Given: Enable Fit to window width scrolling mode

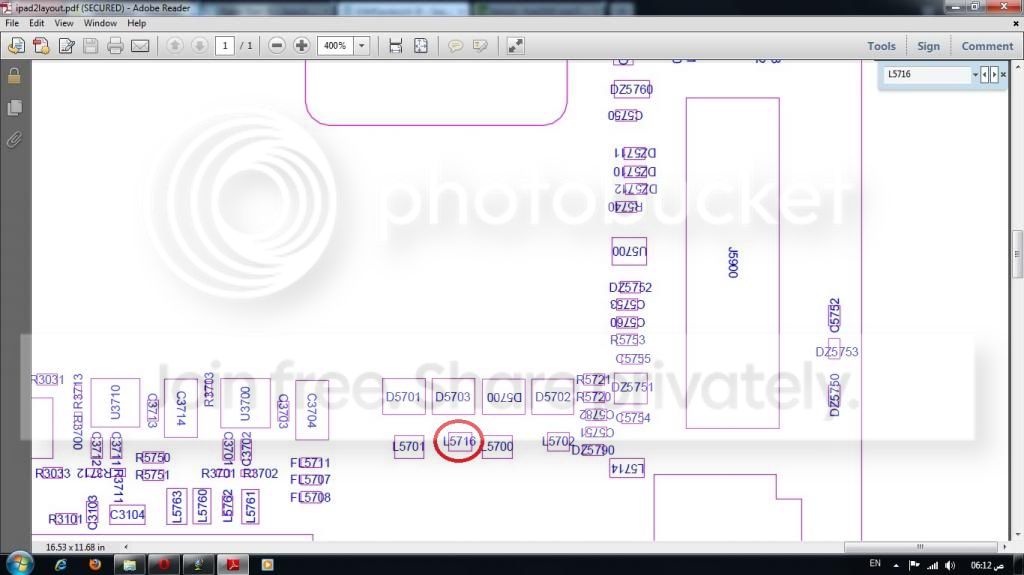Looking at the screenshot, I should pyautogui.click(x=395, y=46).
